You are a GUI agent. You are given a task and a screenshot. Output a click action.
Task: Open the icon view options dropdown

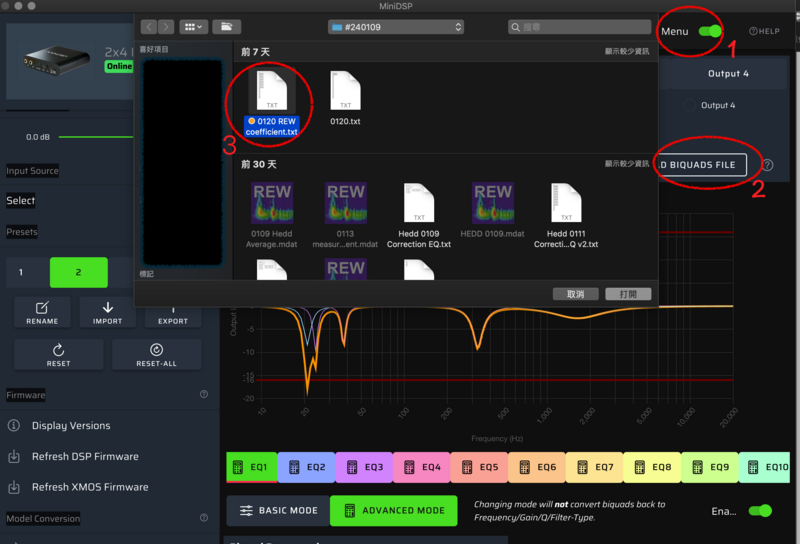point(192,27)
